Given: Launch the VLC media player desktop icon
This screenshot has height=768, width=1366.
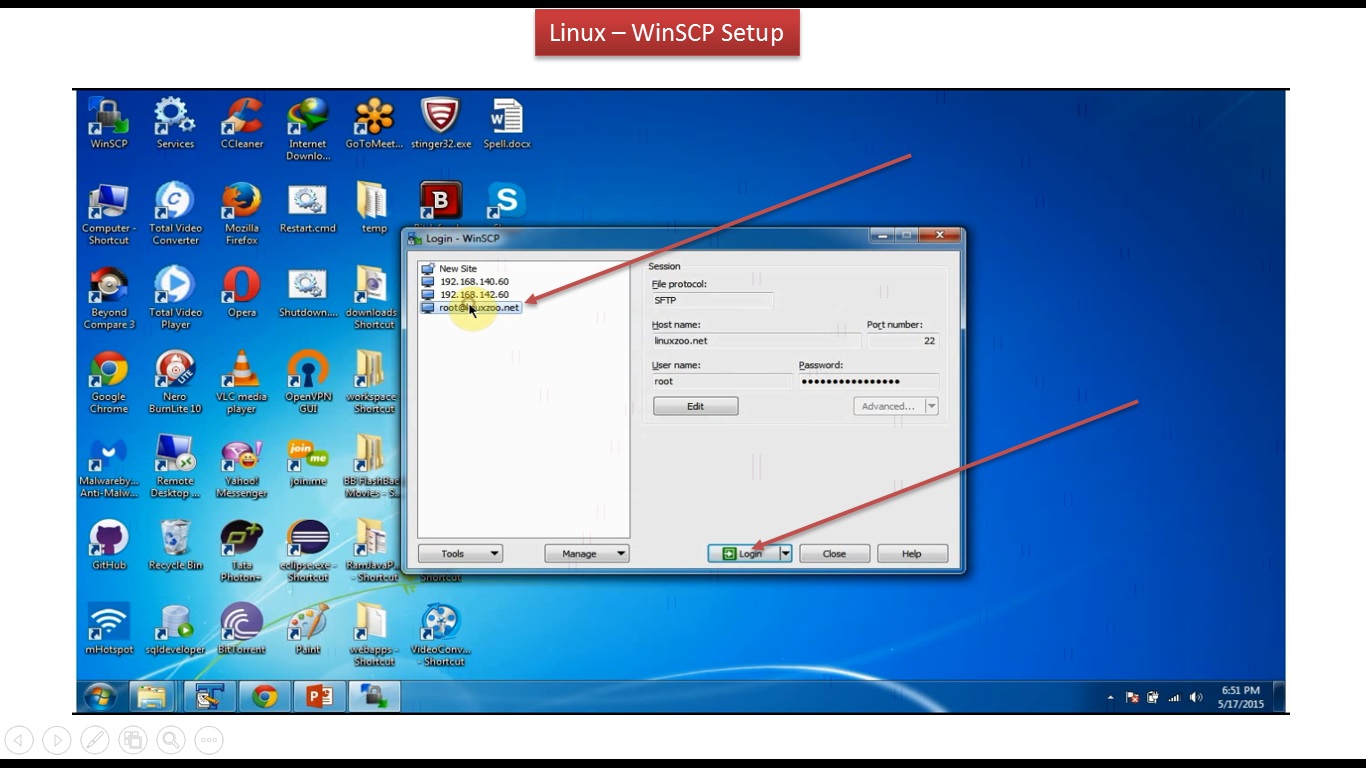Looking at the screenshot, I should pyautogui.click(x=241, y=382).
